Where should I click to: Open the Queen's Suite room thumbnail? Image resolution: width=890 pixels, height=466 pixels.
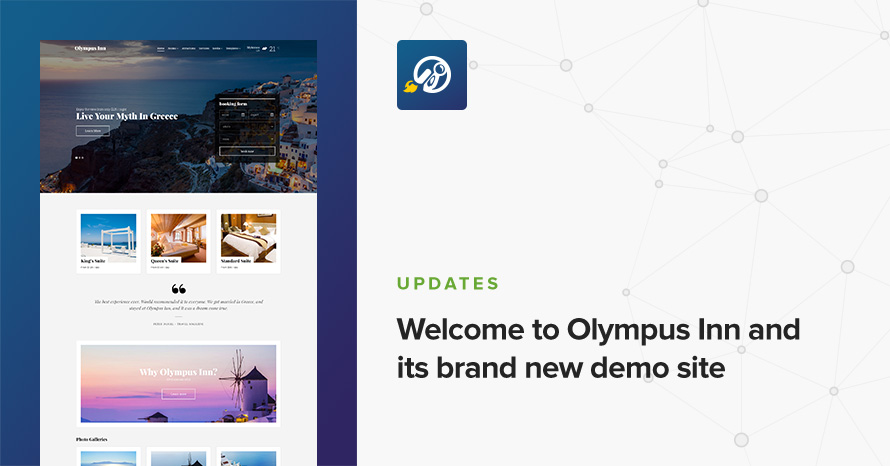(x=178, y=238)
